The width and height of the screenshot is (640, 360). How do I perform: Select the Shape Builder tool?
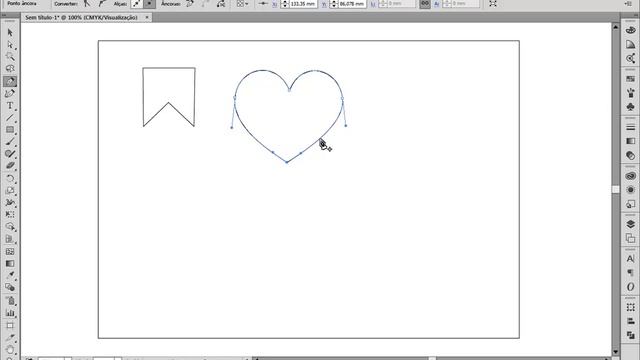[x=10, y=227]
